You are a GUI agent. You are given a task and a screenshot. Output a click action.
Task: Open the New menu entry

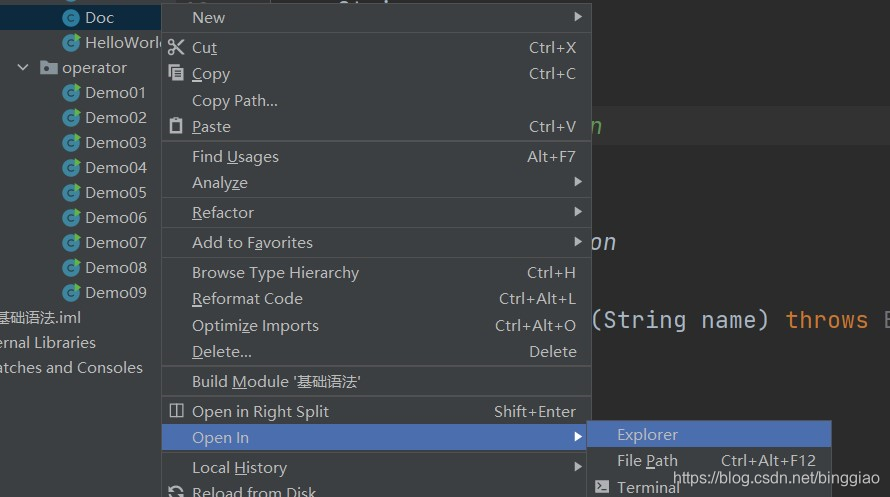pos(376,18)
